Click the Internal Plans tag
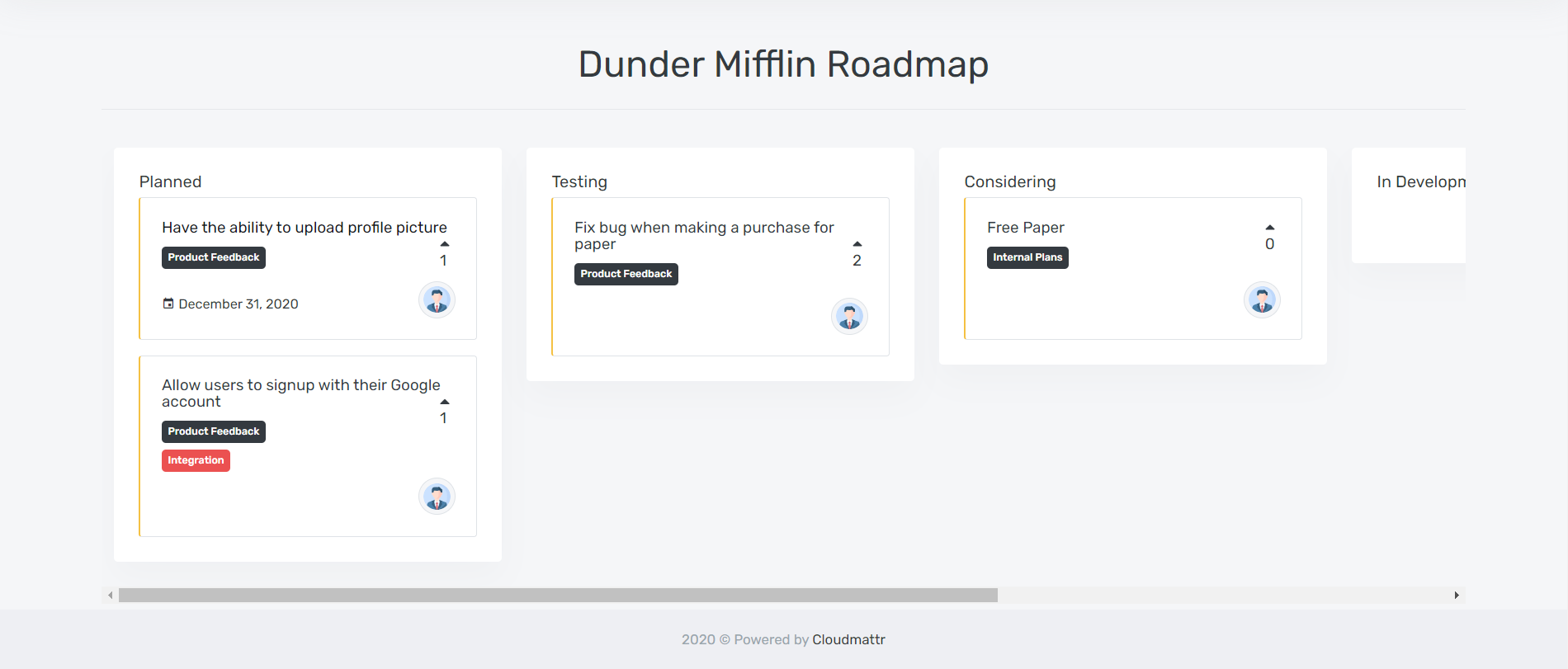 click(1027, 257)
